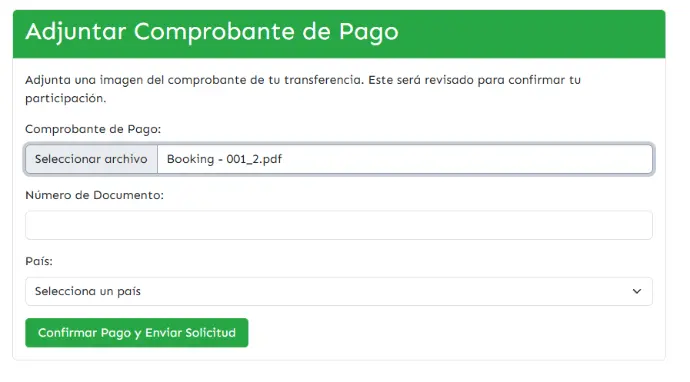Click the word participación in description
The width and height of the screenshot is (690, 382).
[66, 99]
